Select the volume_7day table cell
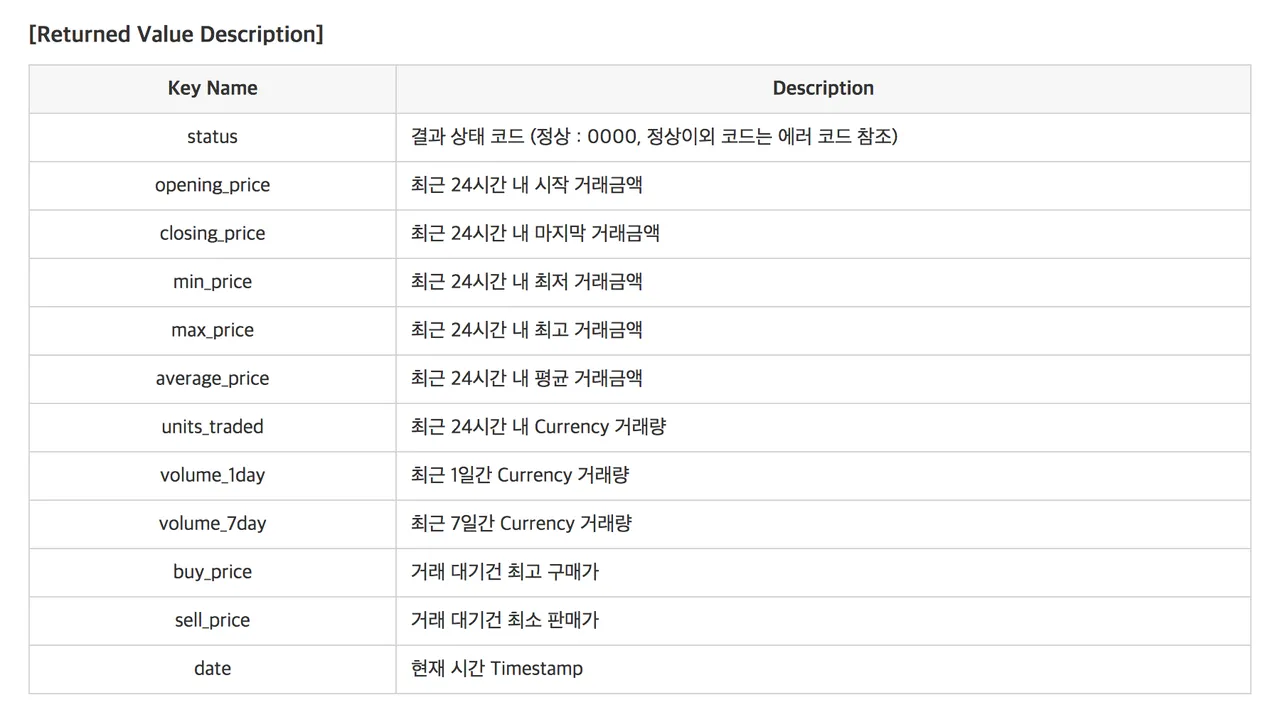 click(212, 523)
